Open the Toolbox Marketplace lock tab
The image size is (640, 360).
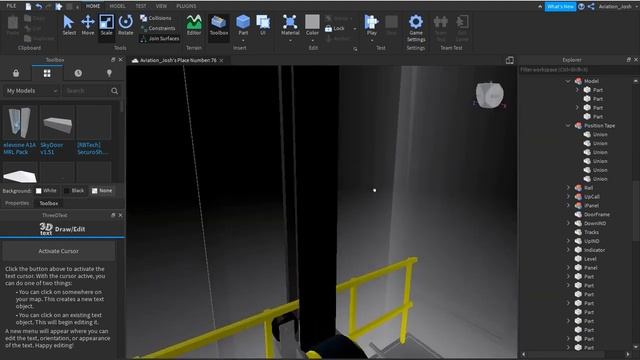click(x=16, y=73)
